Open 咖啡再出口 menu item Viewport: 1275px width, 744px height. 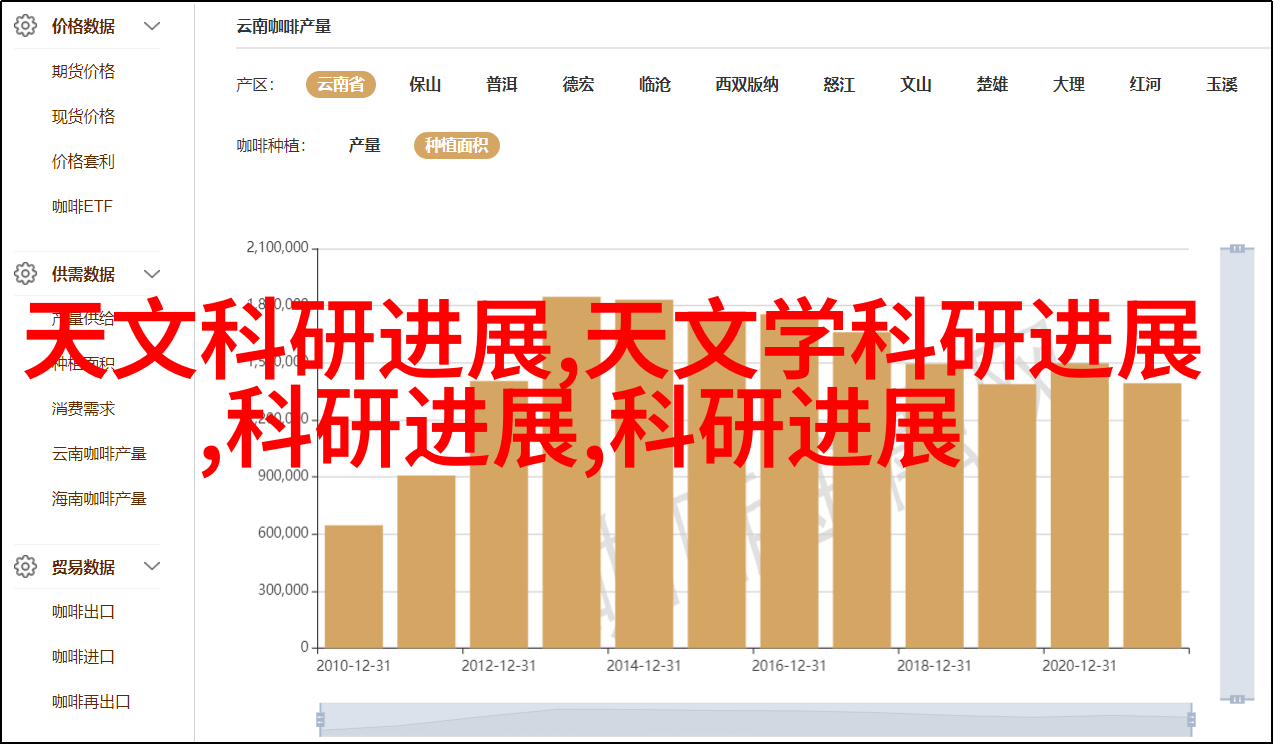[91, 702]
